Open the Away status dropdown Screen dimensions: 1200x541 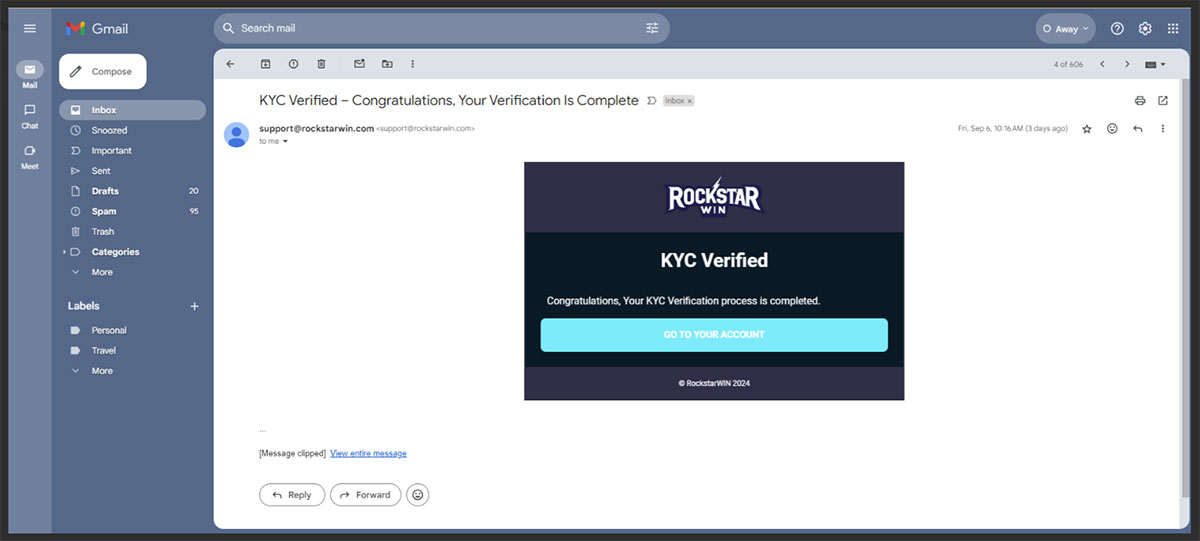pos(1065,29)
